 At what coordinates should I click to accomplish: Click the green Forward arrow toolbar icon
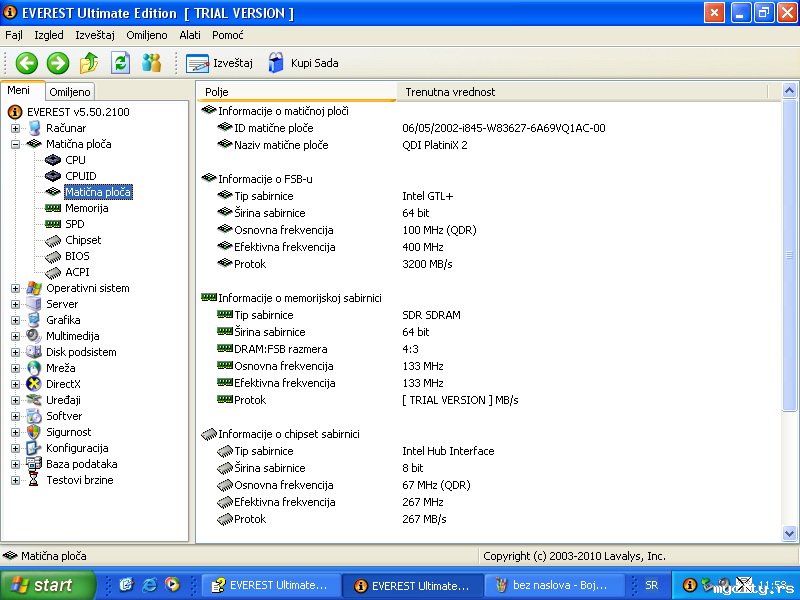(x=58, y=63)
